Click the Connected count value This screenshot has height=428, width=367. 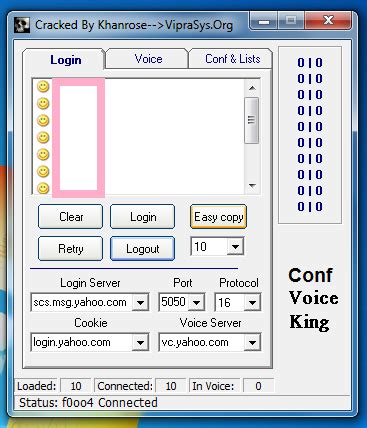tap(171, 386)
